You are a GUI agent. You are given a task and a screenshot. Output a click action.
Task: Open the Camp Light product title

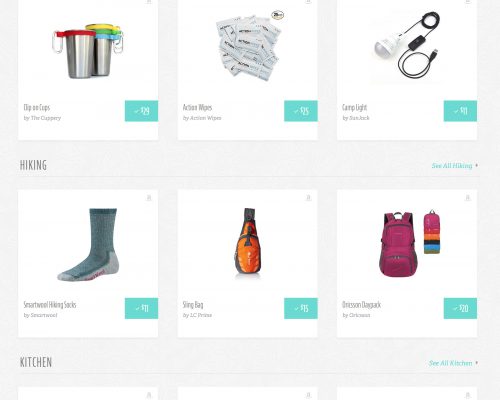pos(354,108)
